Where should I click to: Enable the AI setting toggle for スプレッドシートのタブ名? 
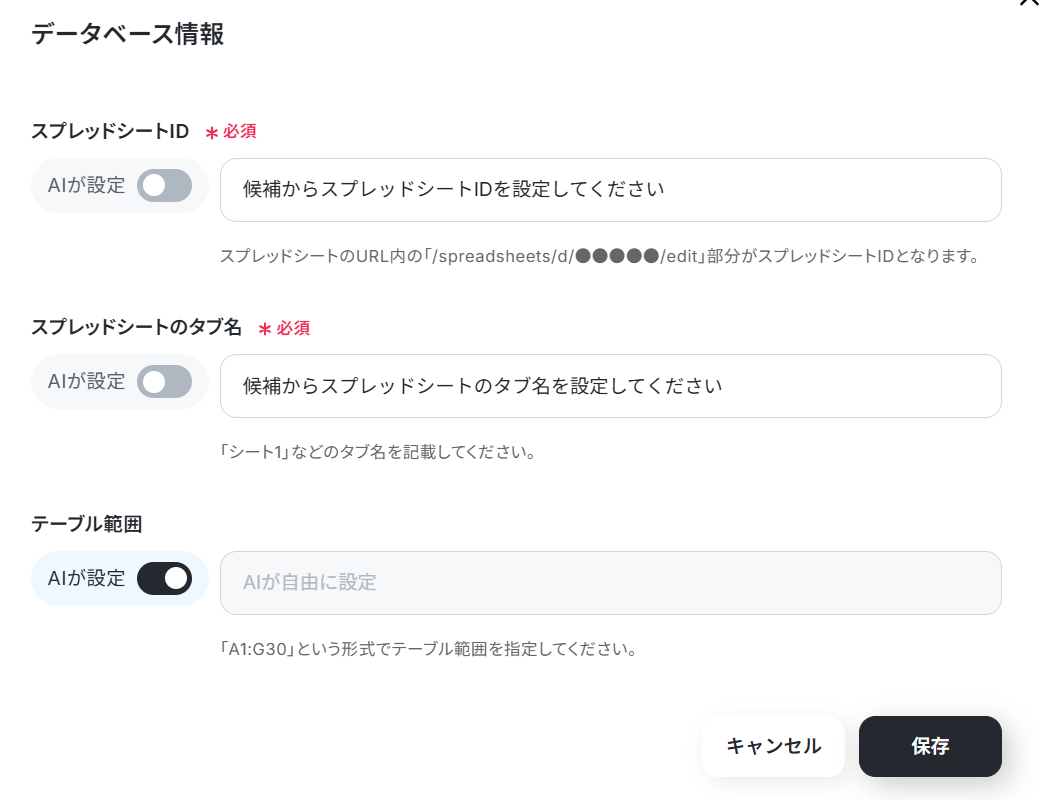pyautogui.click(x=164, y=382)
